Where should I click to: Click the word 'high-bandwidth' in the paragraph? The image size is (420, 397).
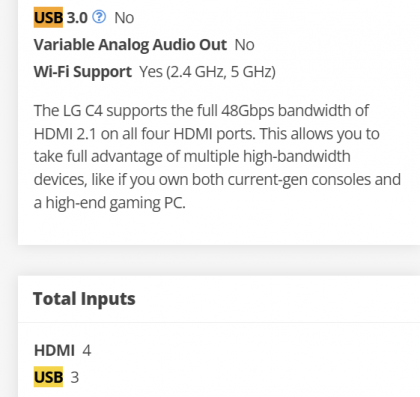297,156
